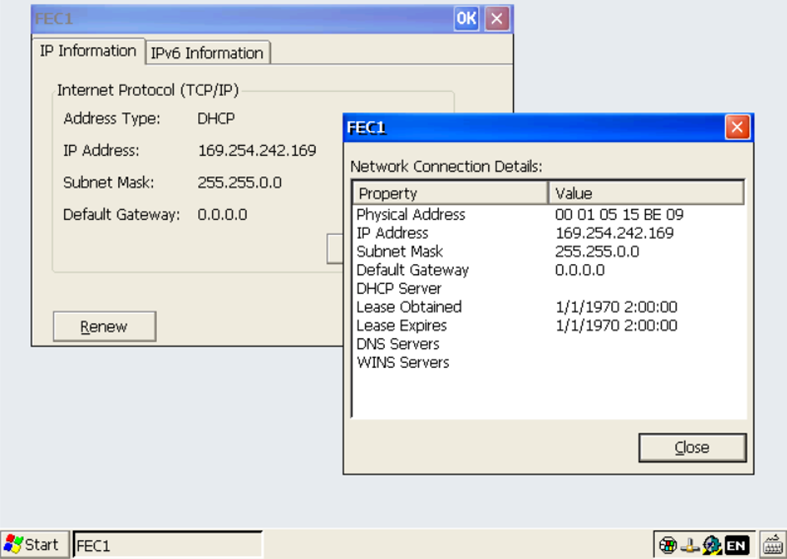787x559 pixels.
Task: Select the Lease Obtained row
Action: click(549, 307)
